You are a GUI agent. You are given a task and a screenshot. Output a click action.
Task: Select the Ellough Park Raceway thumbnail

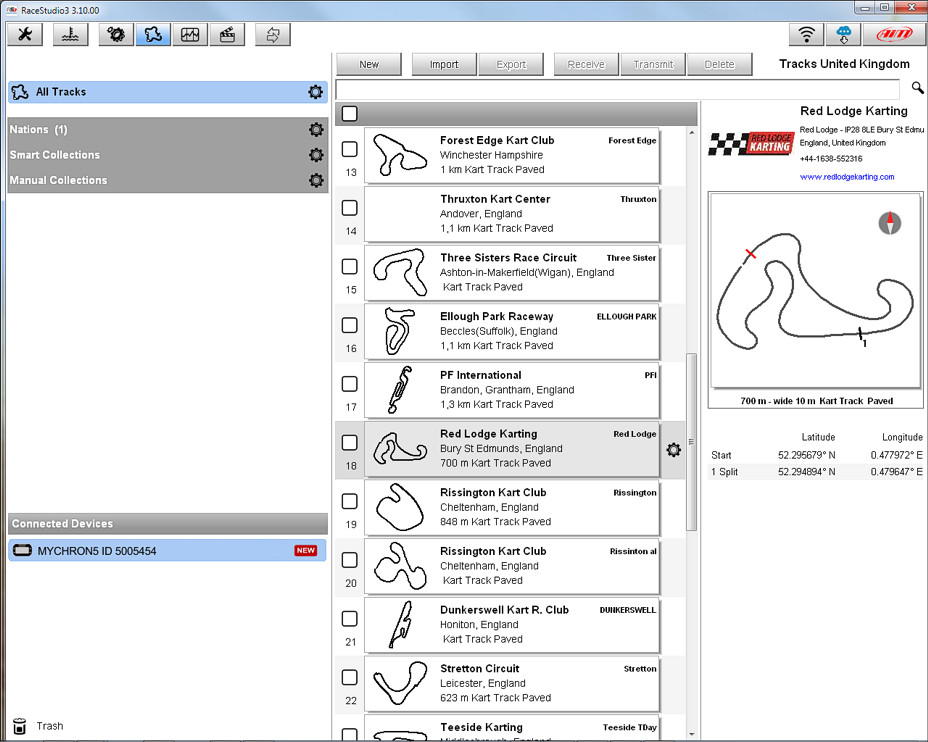pos(400,331)
